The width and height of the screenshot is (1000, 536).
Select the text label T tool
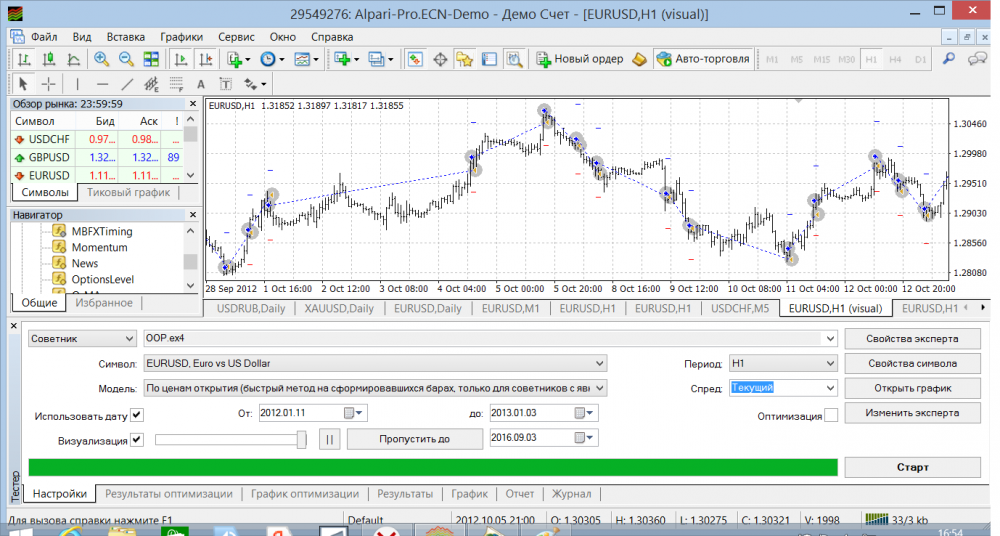[x=226, y=84]
